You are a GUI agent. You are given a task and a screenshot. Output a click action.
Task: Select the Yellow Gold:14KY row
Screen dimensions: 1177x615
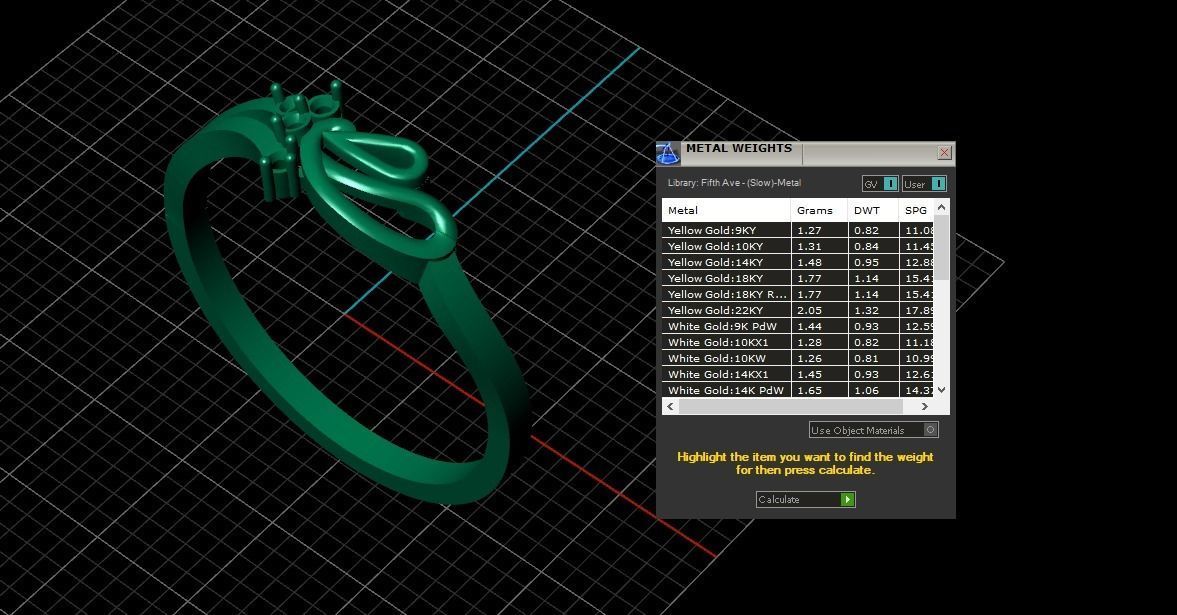[x=798, y=262]
